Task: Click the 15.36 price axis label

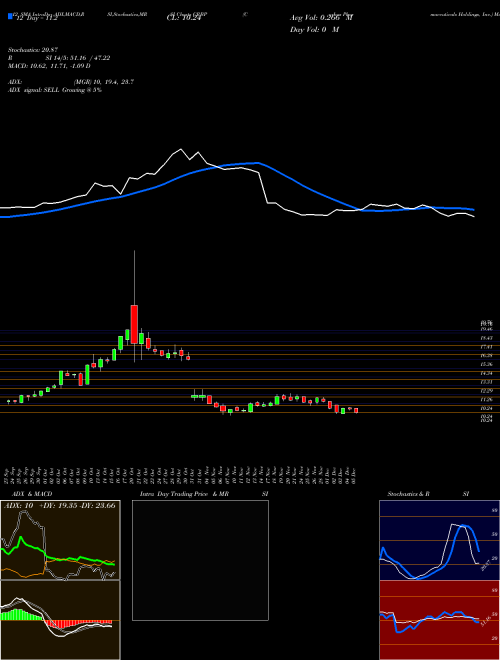Action: (487, 364)
